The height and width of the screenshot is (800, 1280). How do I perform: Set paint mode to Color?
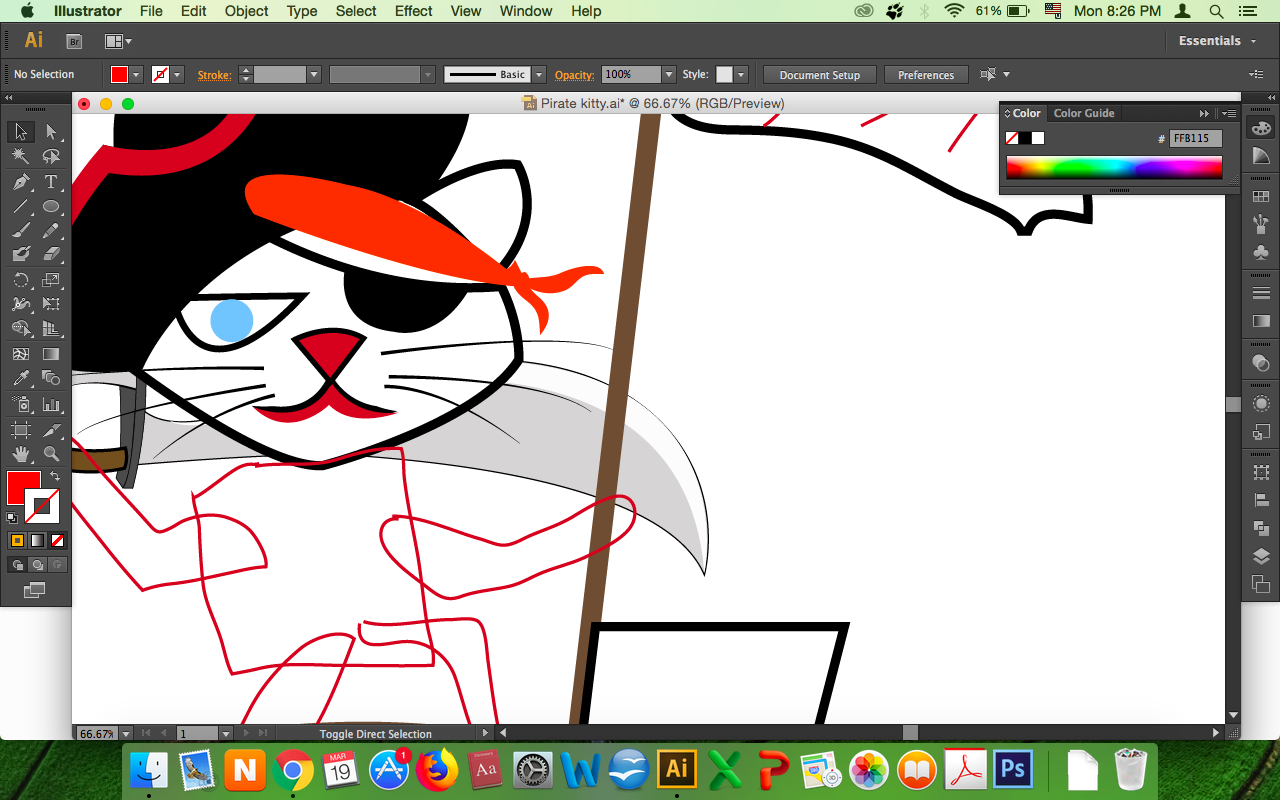point(17,540)
